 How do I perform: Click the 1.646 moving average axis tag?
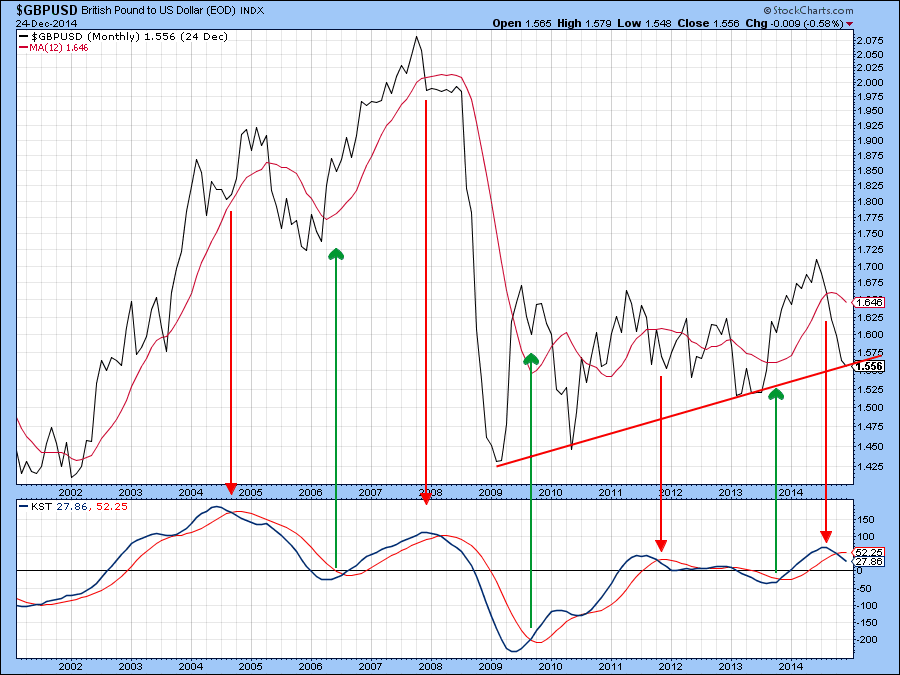tap(869, 301)
